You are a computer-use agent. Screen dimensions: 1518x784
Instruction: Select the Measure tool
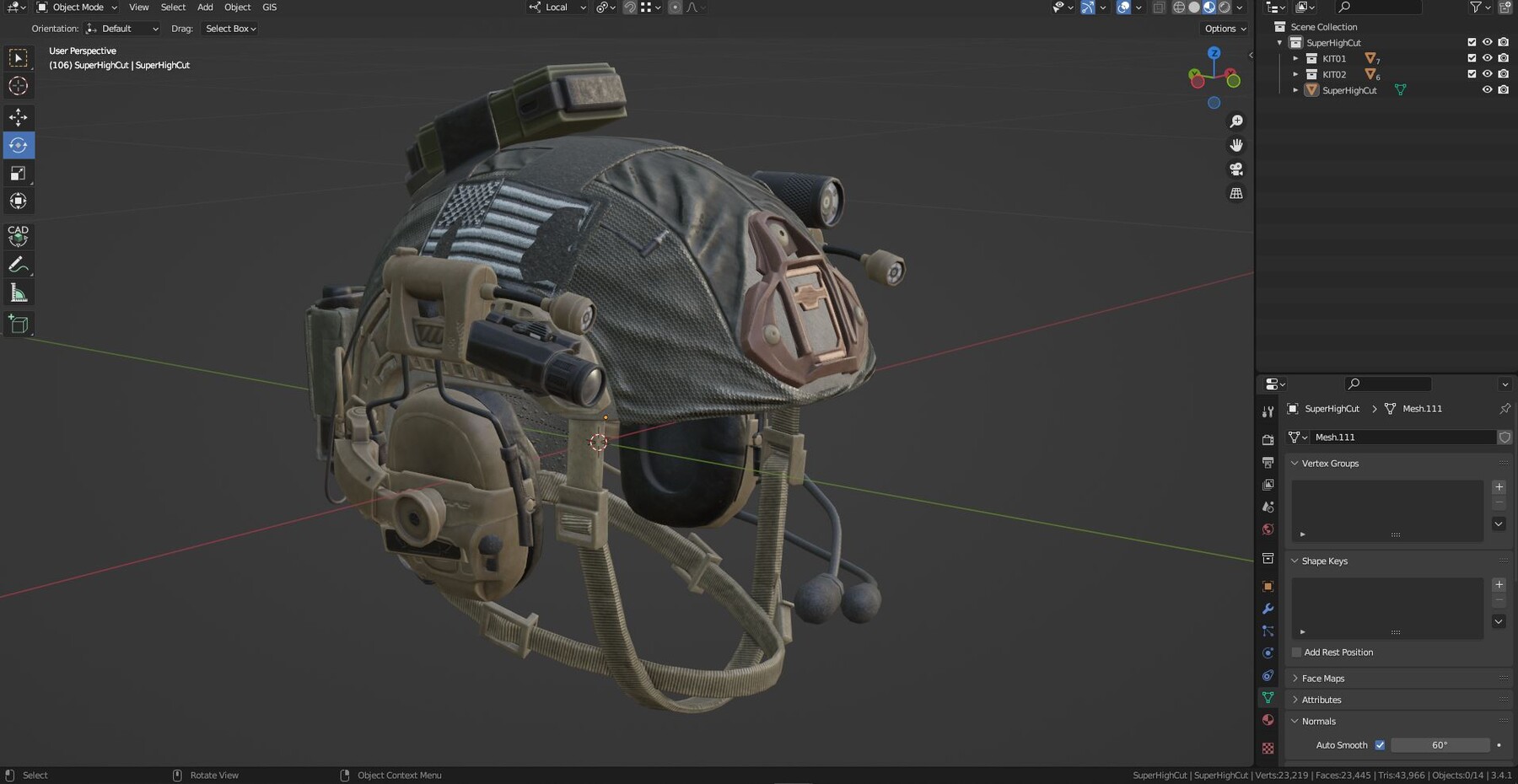tap(18, 293)
